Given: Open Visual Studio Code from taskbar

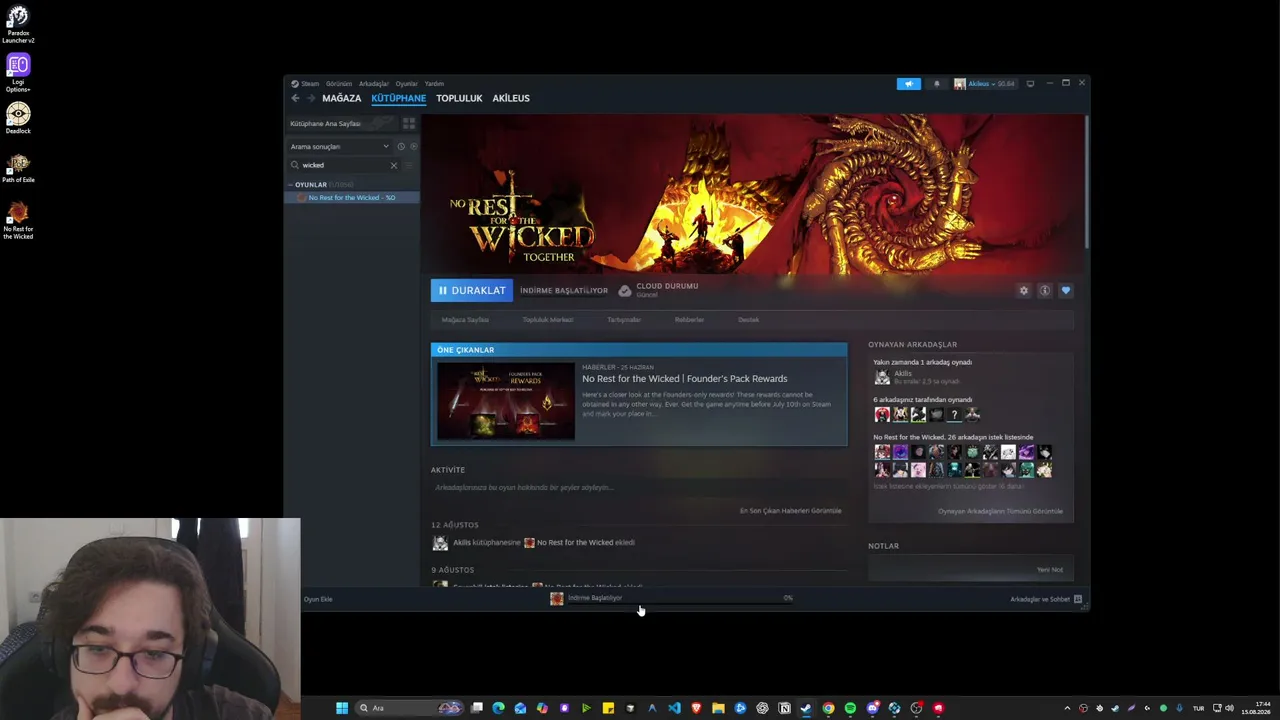Looking at the screenshot, I should pyautogui.click(x=674, y=708).
